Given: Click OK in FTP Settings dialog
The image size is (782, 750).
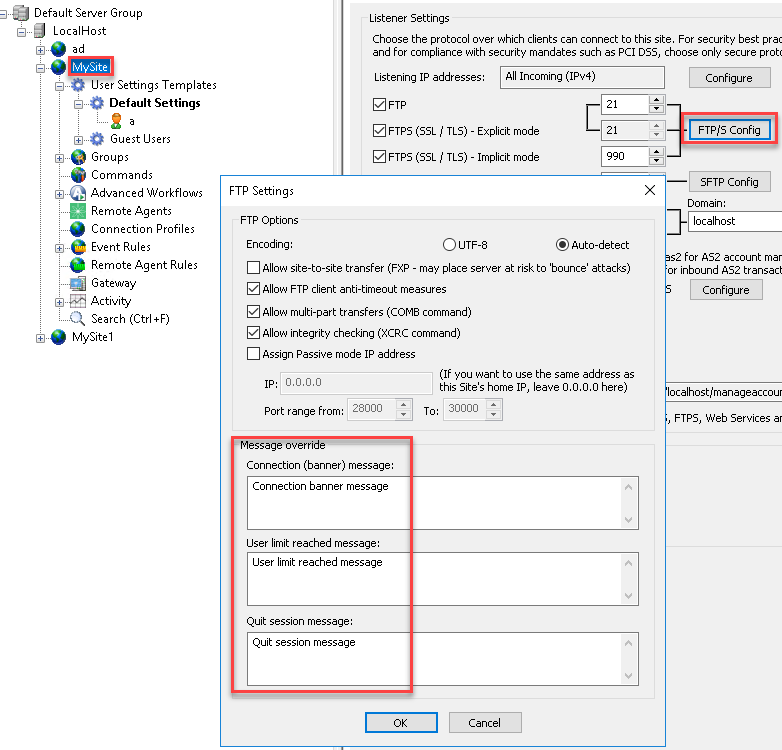Looking at the screenshot, I should [401, 722].
